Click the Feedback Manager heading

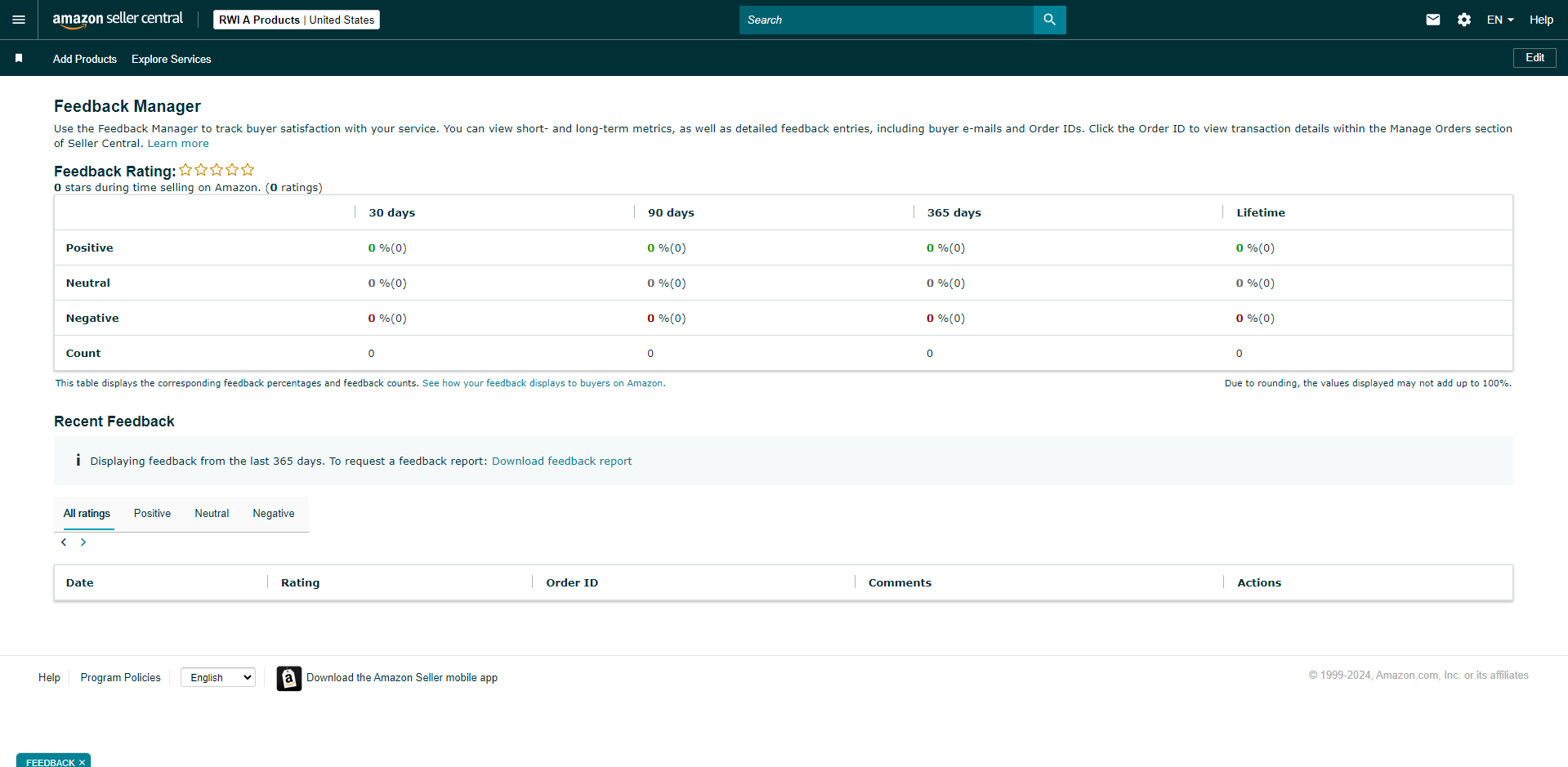(127, 106)
